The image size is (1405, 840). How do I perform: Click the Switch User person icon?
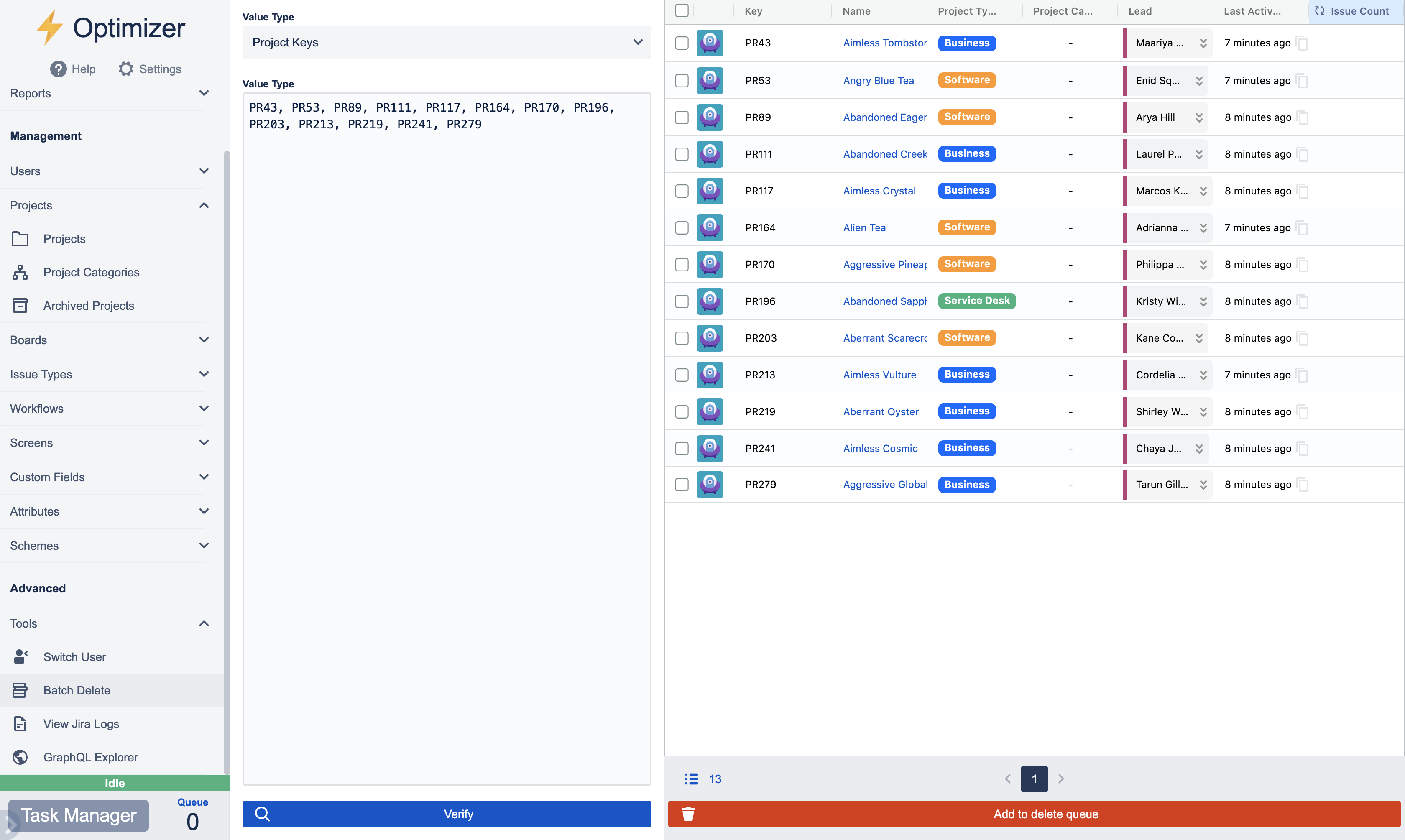pos(20,656)
